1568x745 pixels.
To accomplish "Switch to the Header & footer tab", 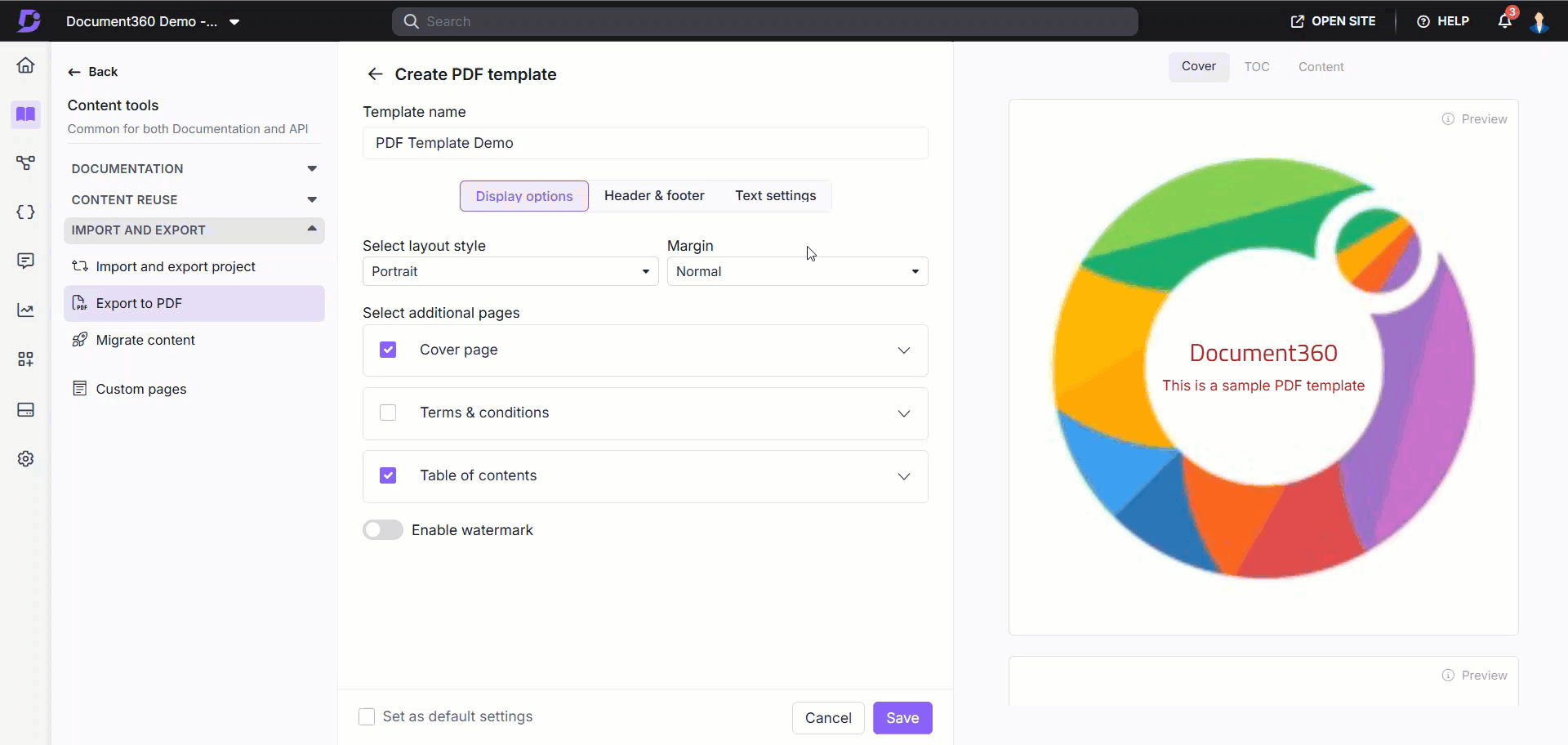I will pyautogui.click(x=653, y=196).
